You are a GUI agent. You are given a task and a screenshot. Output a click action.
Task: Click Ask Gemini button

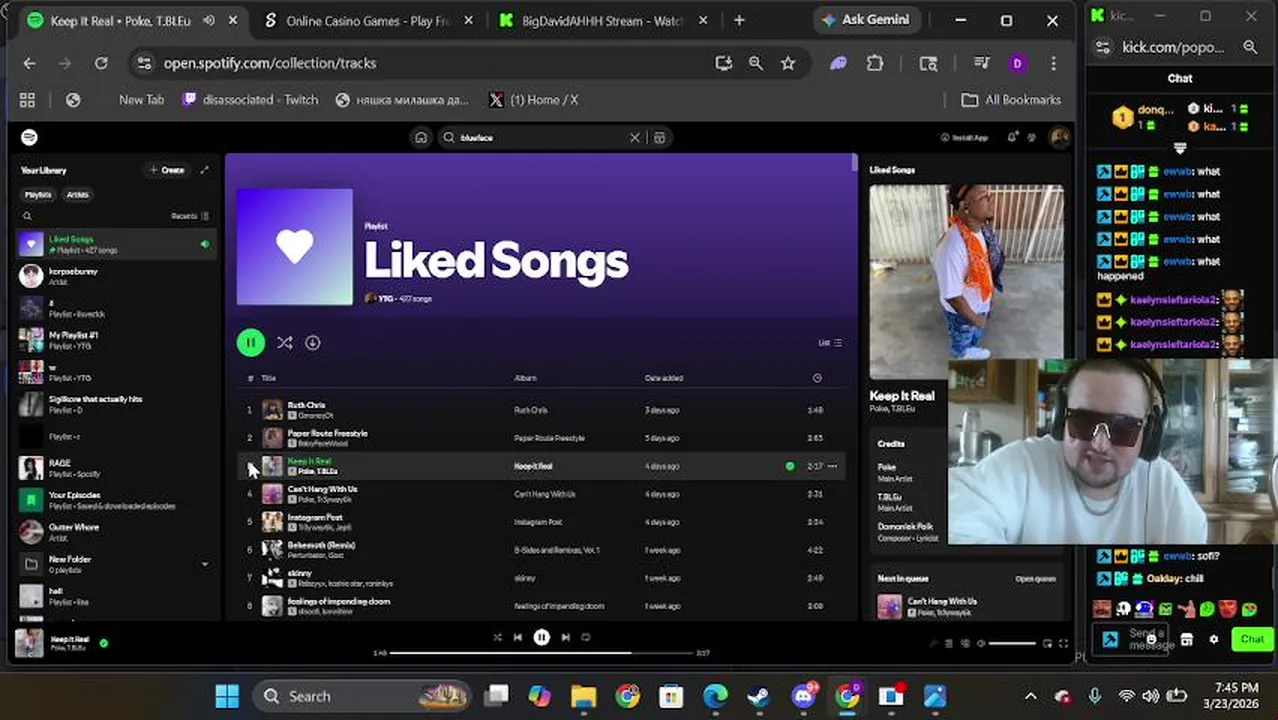865,20
